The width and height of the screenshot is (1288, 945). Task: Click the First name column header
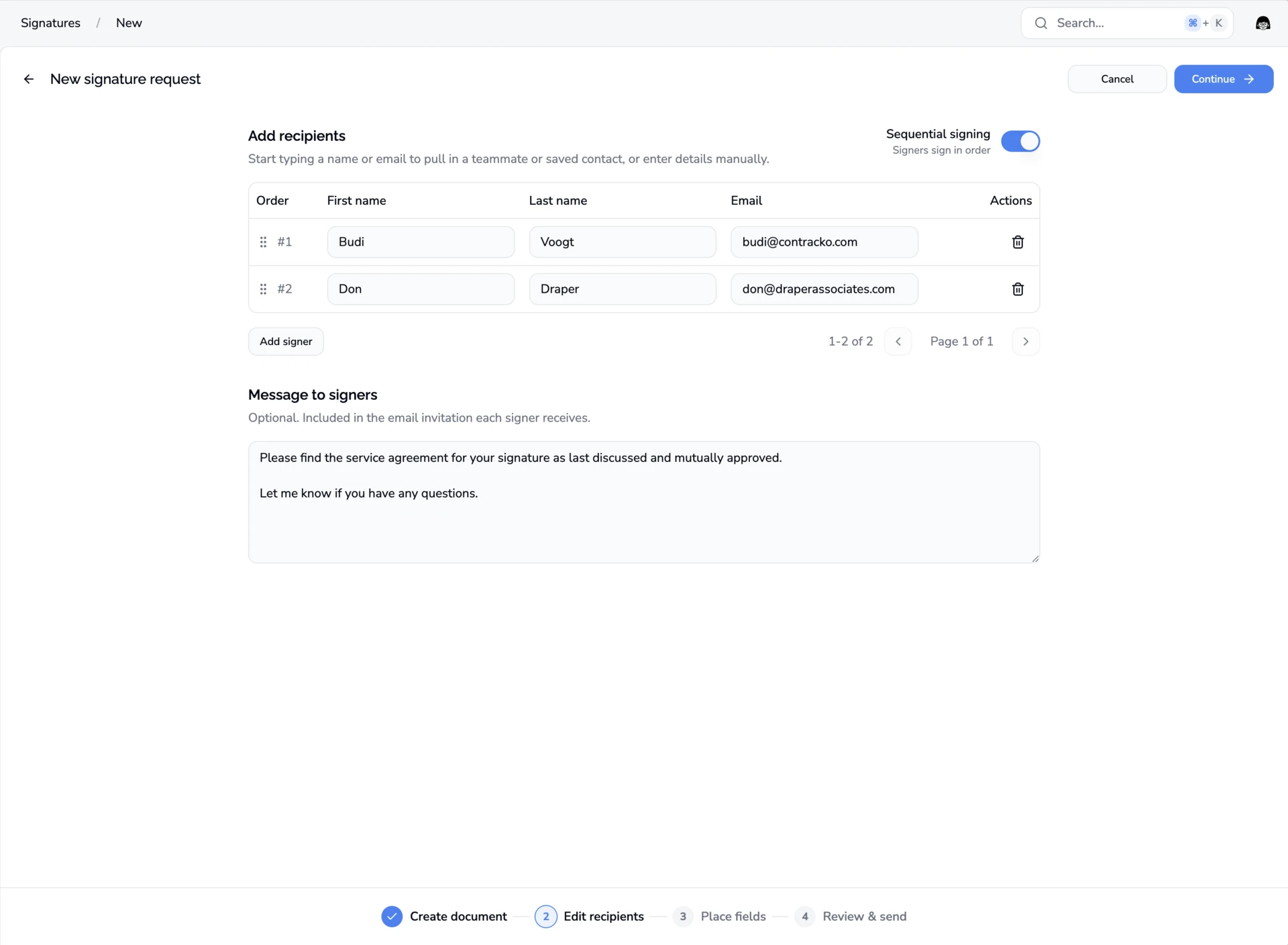click(x=356, y=201)
